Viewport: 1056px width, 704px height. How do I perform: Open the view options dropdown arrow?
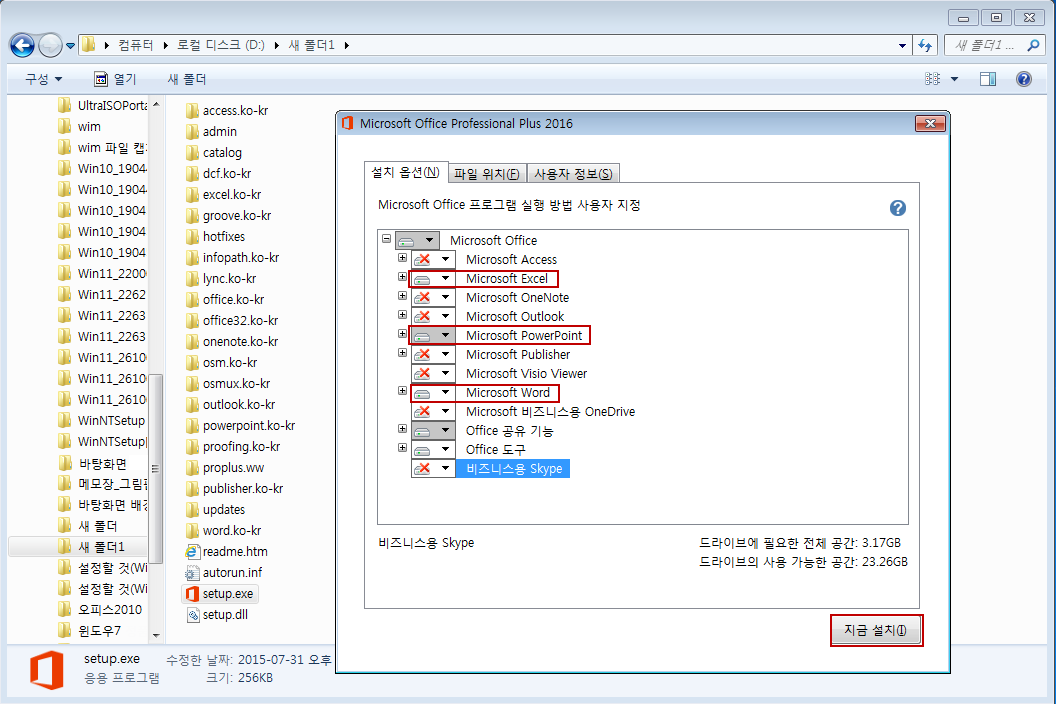coord(954,79)
